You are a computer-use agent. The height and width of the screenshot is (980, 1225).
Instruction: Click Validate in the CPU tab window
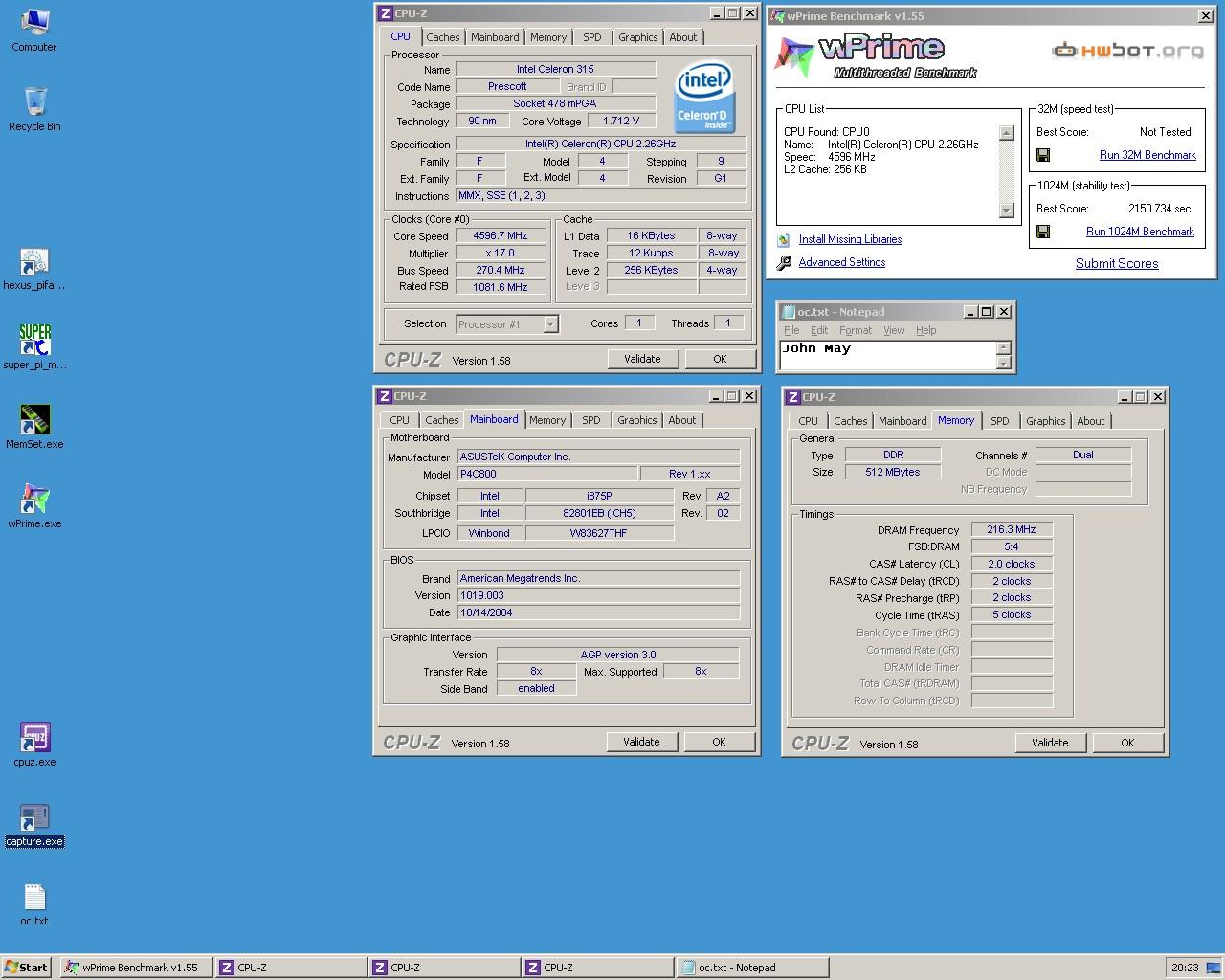pos(642,359)
